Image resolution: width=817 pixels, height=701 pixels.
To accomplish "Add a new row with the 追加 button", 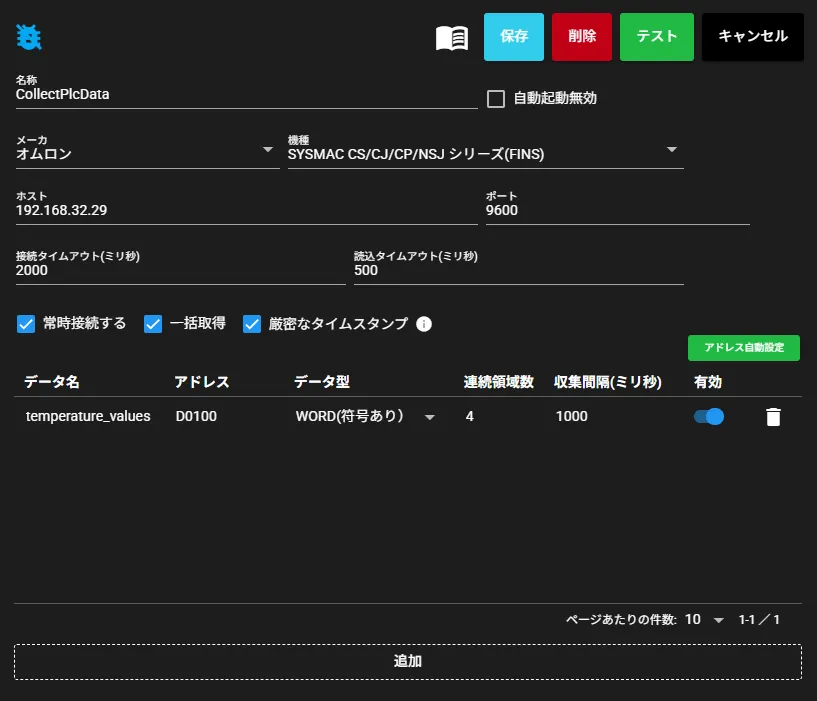I will [407, 661].
